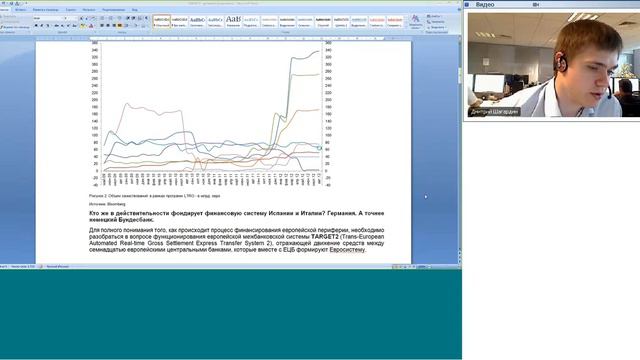Open the Рецензирование ribbon tab
This screenshot has height=360, width=640.
pos(113,9)
